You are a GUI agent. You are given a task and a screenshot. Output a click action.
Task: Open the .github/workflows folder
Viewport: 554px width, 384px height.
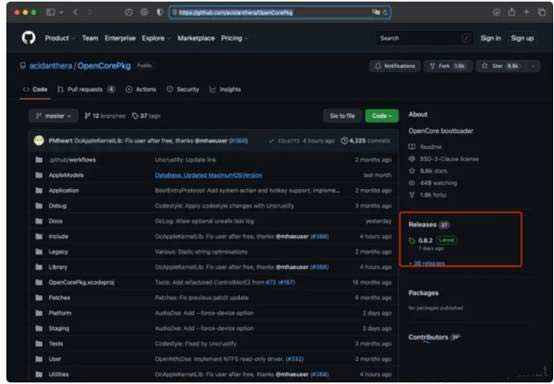tap(72, 160)
